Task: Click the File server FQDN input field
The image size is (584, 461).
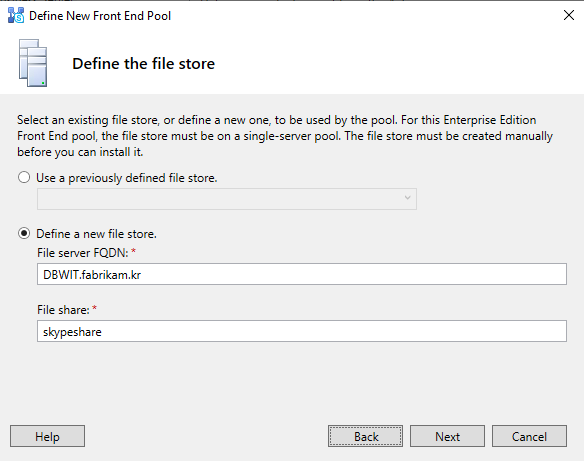Action: 302,274
